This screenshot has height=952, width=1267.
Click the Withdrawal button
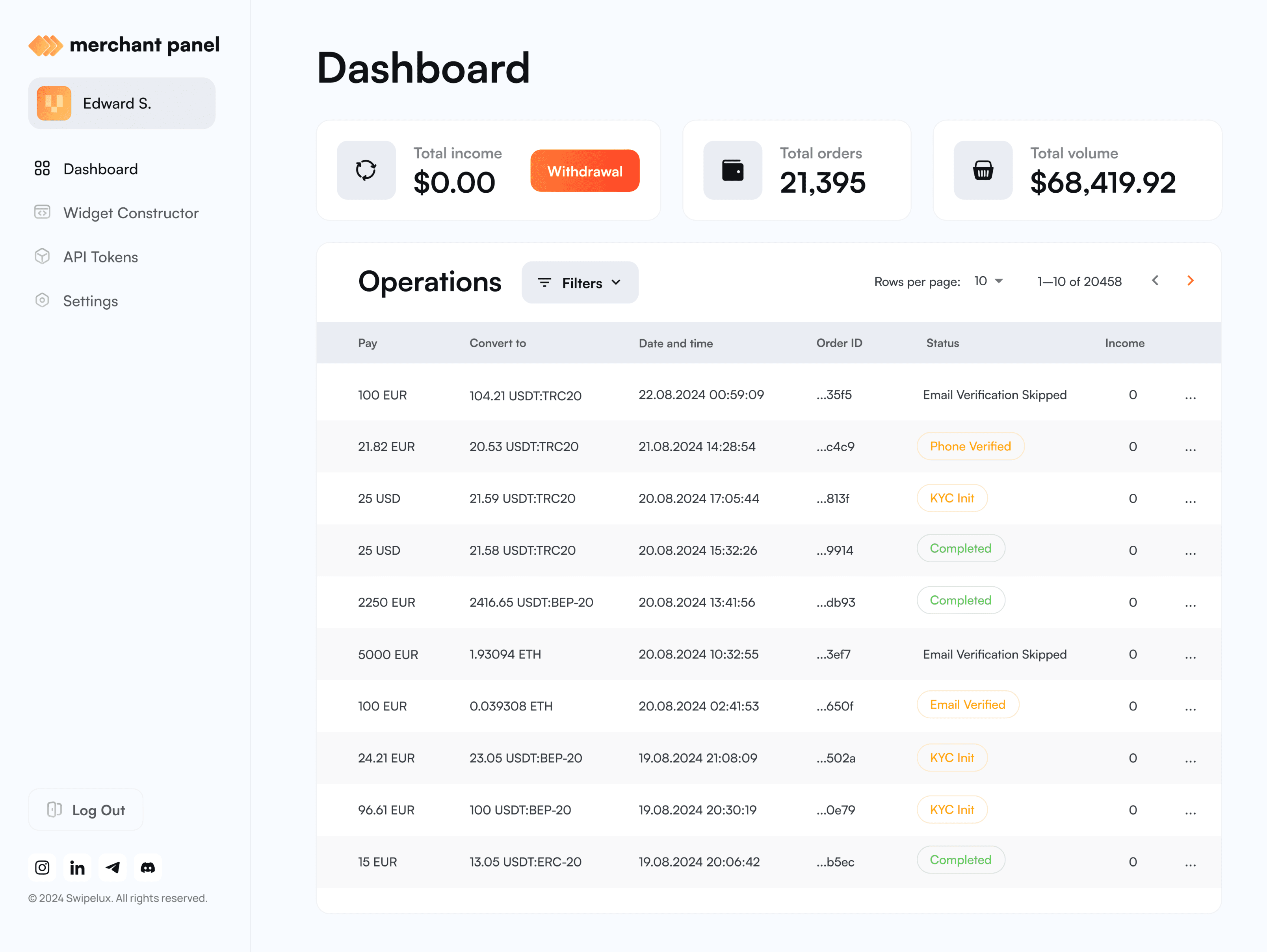point(585,171)
